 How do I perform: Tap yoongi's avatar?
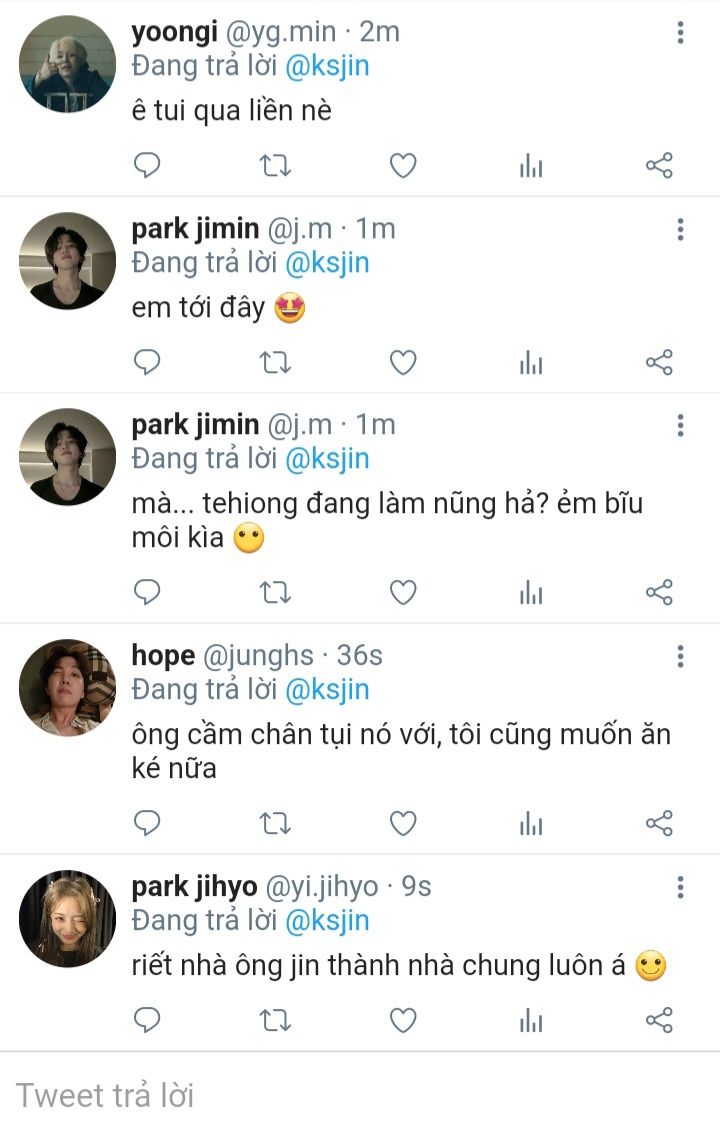(x=67, y=65)
